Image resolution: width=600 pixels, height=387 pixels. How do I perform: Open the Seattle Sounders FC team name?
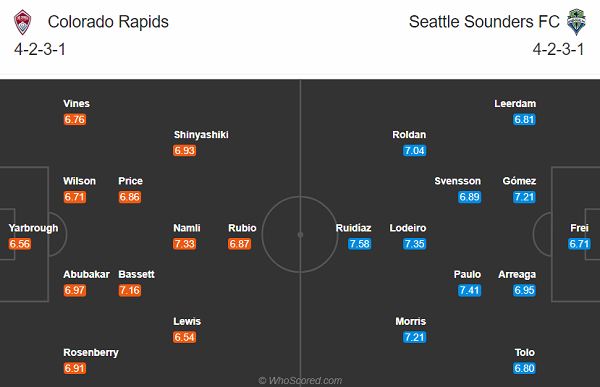pyautogui.click(x=484, y=22)
